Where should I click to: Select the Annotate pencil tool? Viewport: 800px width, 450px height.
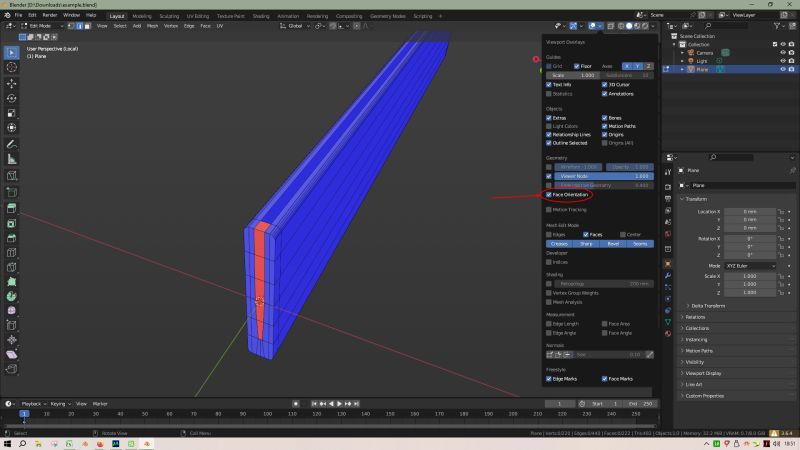pyautogui.click(x=12, y=144)
